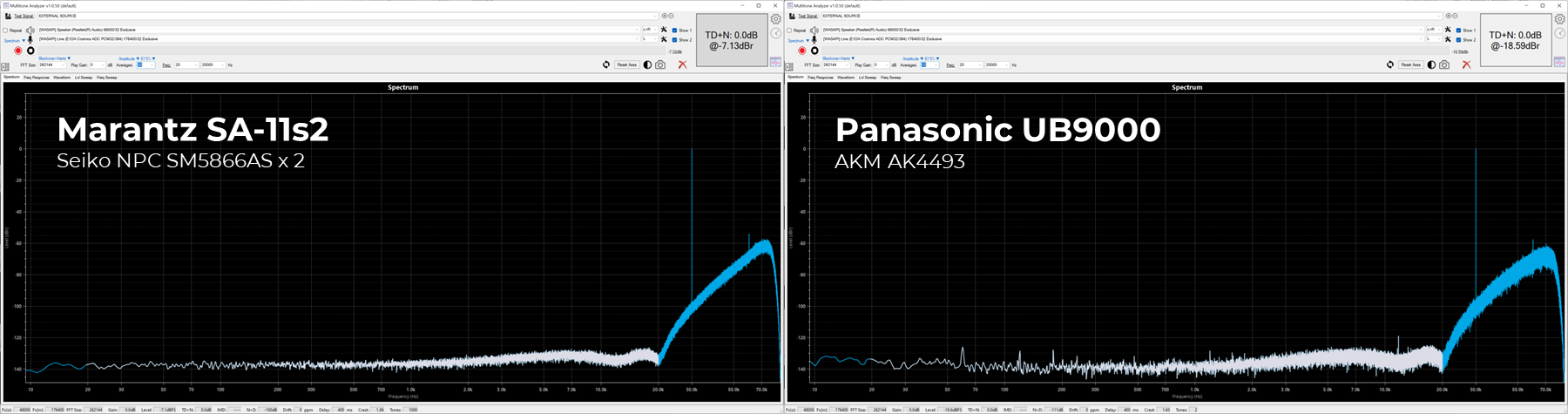Toggle Show 1 checkbox in Marantz window
This screenshot has height=414, width=1568.
pos(674,31)
